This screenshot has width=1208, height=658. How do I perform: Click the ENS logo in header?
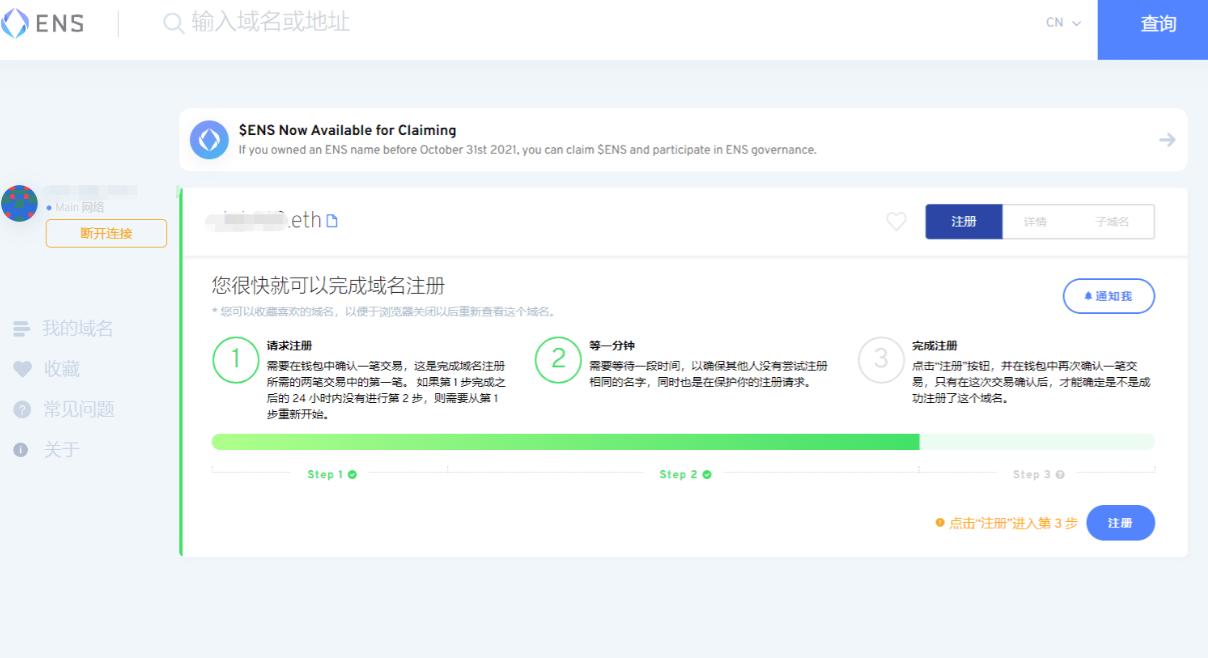coord(43,24)
